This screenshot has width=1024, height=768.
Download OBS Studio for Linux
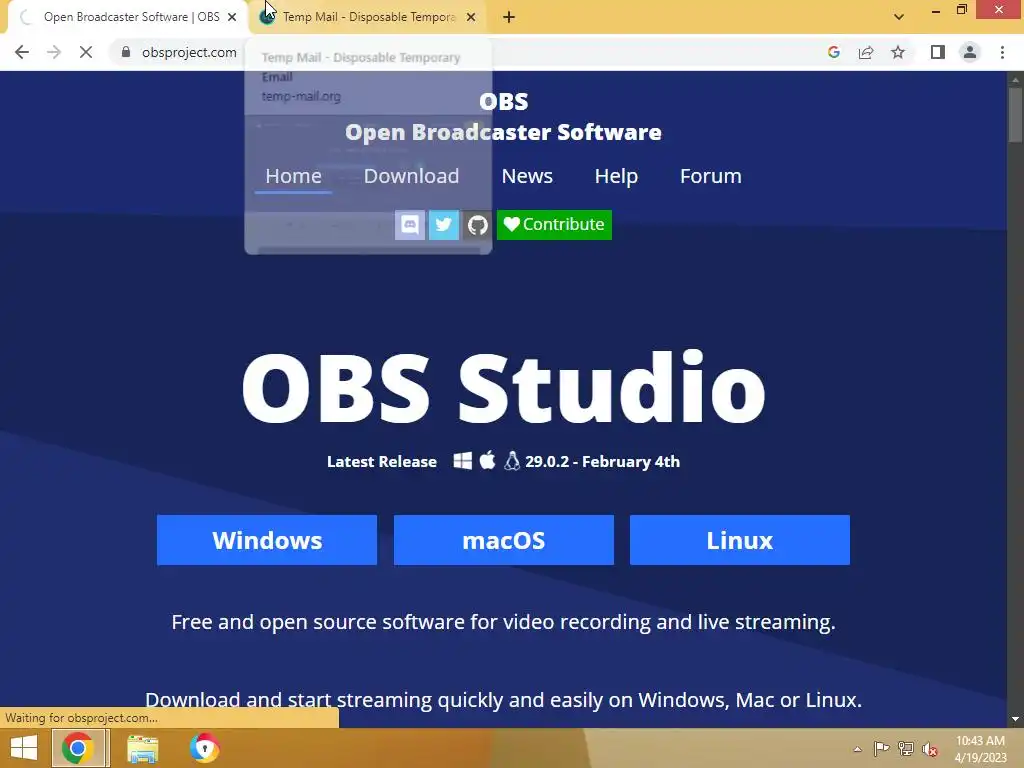coord(740,540)
